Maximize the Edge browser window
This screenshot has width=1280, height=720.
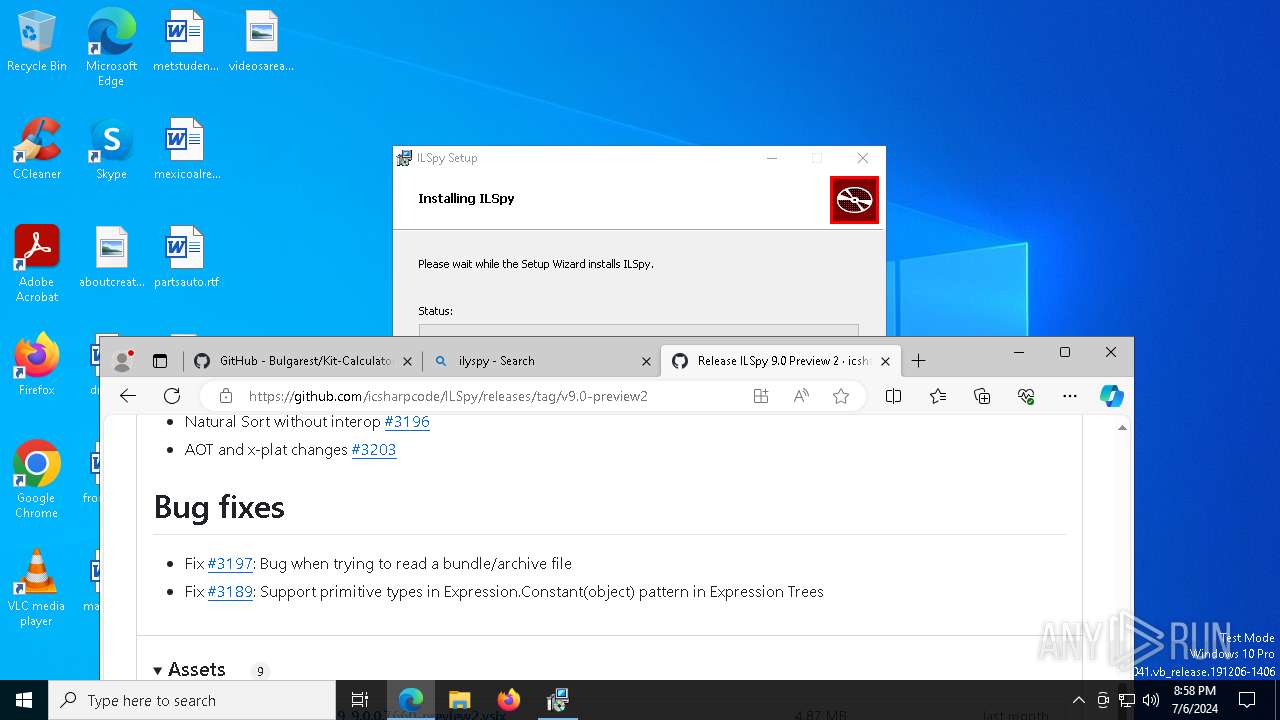click(1065, 352)
